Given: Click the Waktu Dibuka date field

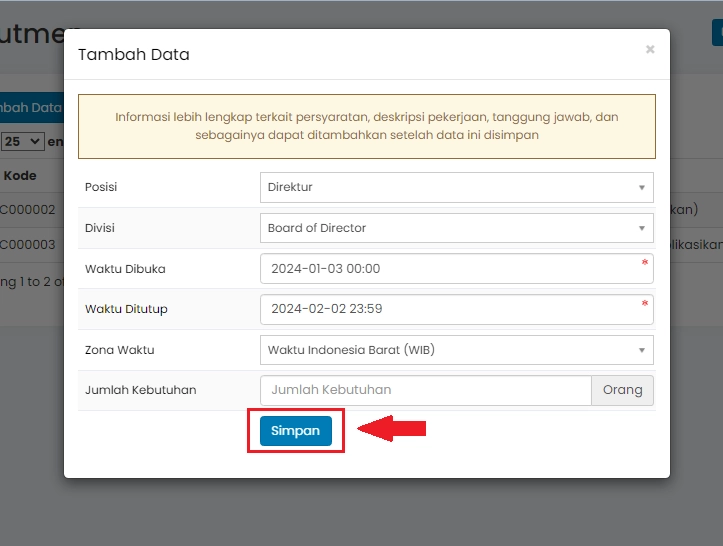Looking at the screenshot, I should point(450,269).
